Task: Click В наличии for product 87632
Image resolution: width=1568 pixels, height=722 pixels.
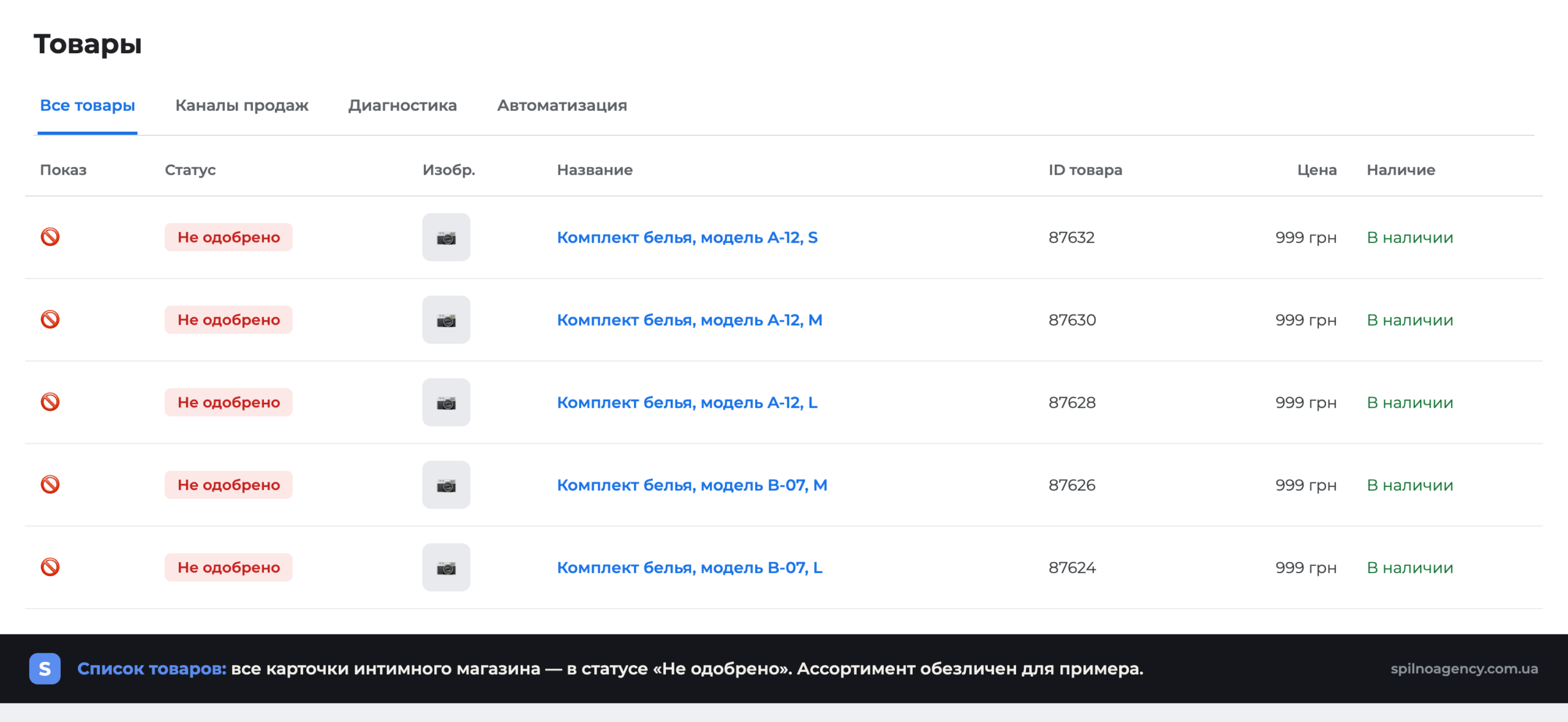Action: coord(1410,237)
